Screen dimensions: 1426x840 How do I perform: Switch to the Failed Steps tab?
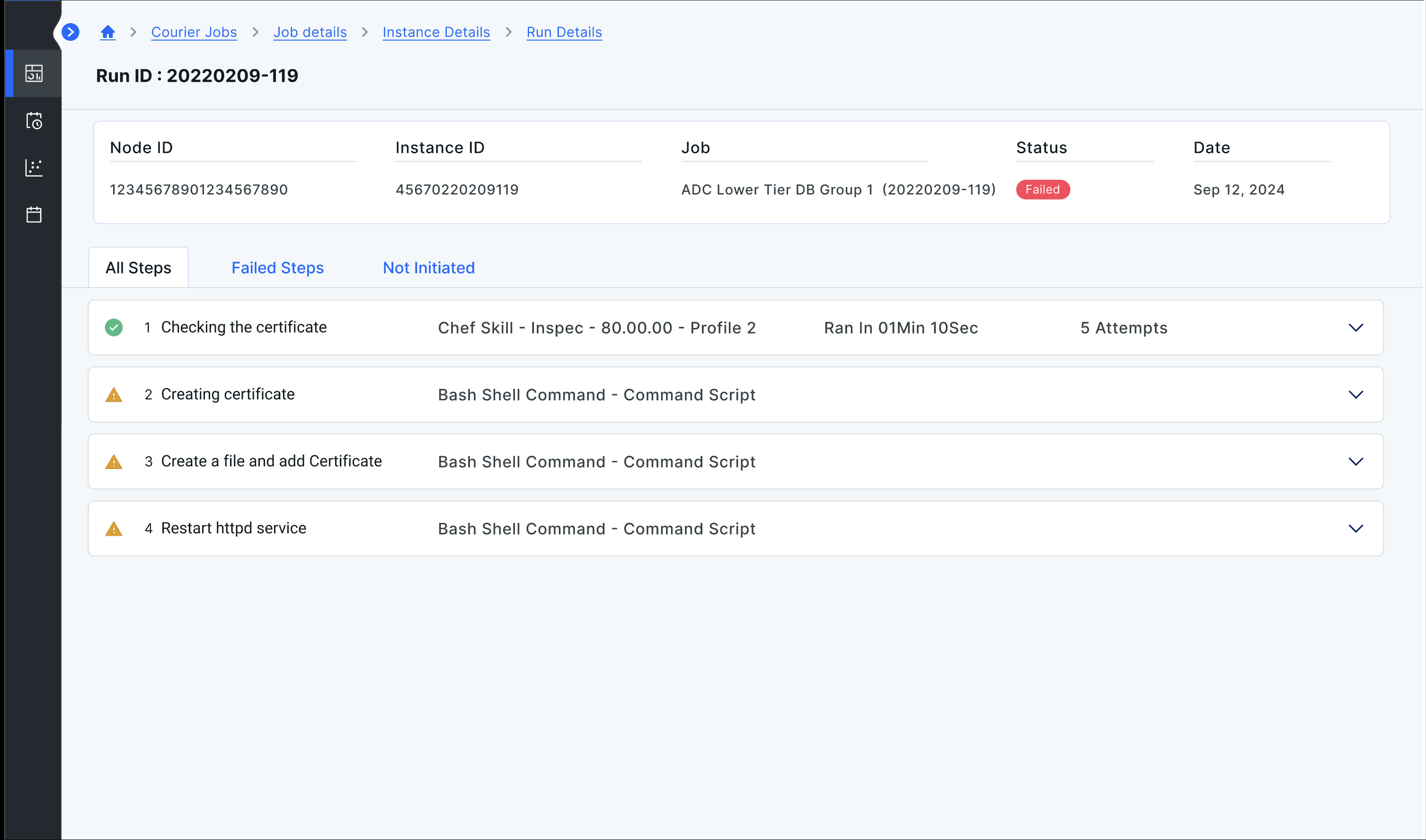point(277,268)
